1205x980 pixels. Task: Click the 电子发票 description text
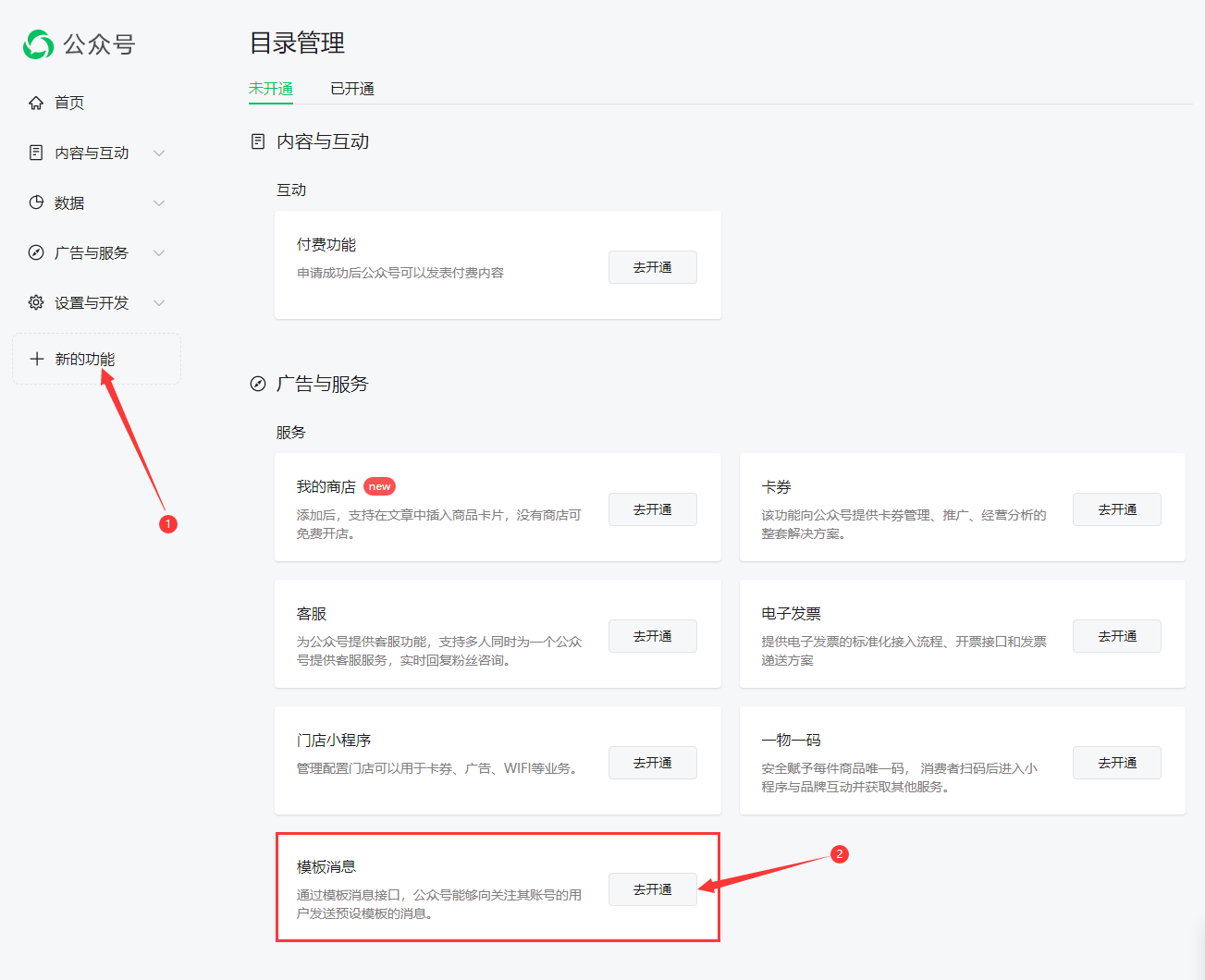(x=904, y=651)
